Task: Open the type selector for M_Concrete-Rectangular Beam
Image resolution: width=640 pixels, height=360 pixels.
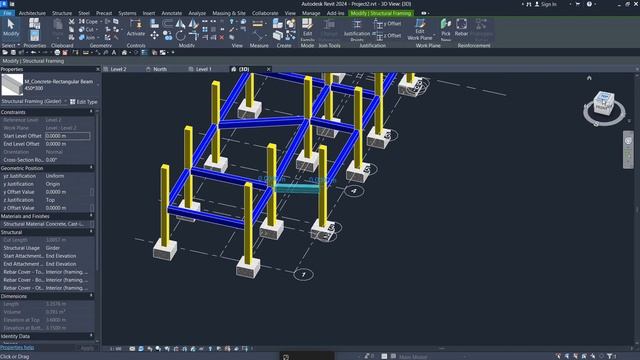Action: (50, 85)
